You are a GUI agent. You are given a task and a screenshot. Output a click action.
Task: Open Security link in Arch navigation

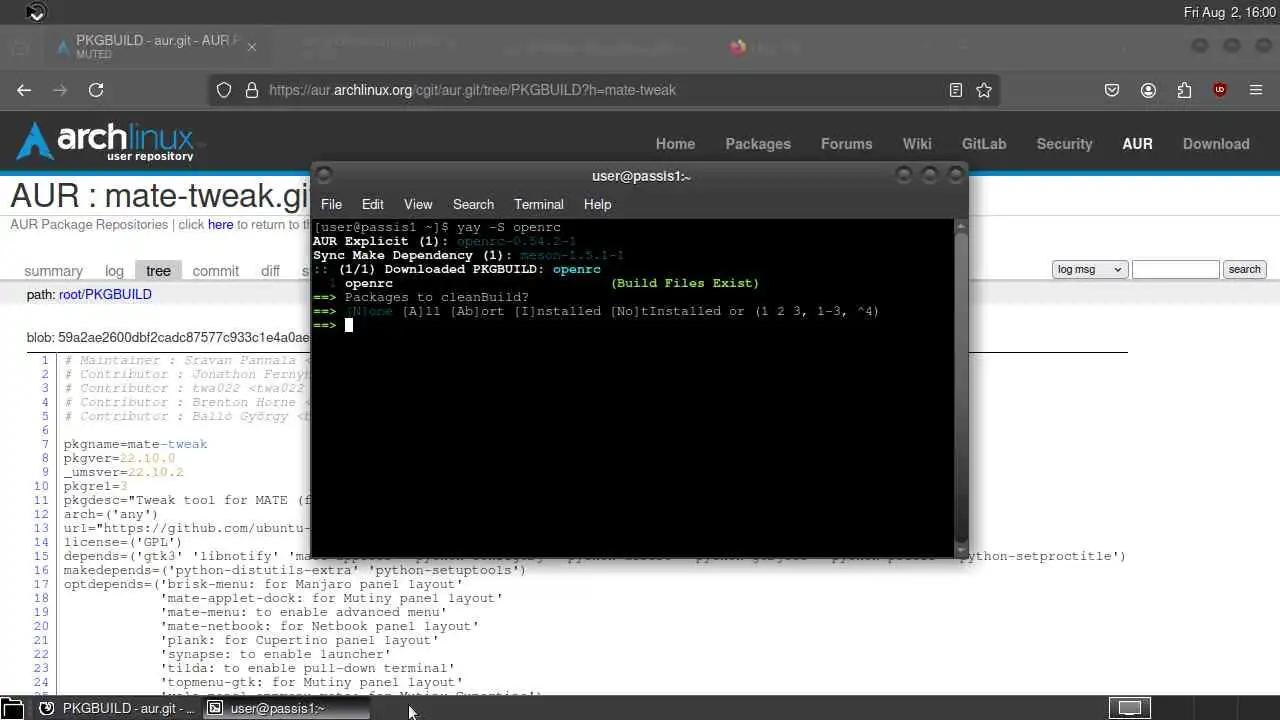[1064, 144]
